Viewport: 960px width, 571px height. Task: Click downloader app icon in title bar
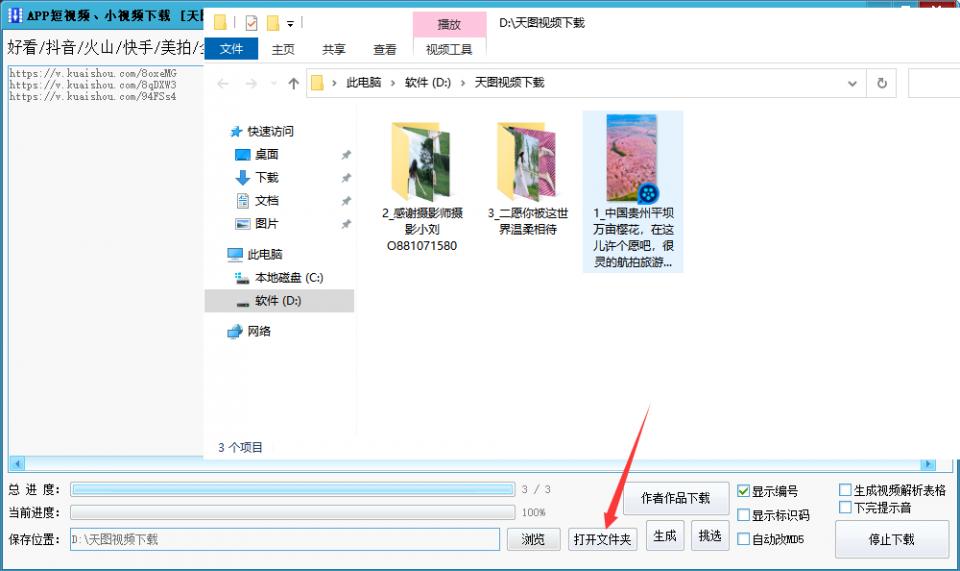tap(15, 15)
